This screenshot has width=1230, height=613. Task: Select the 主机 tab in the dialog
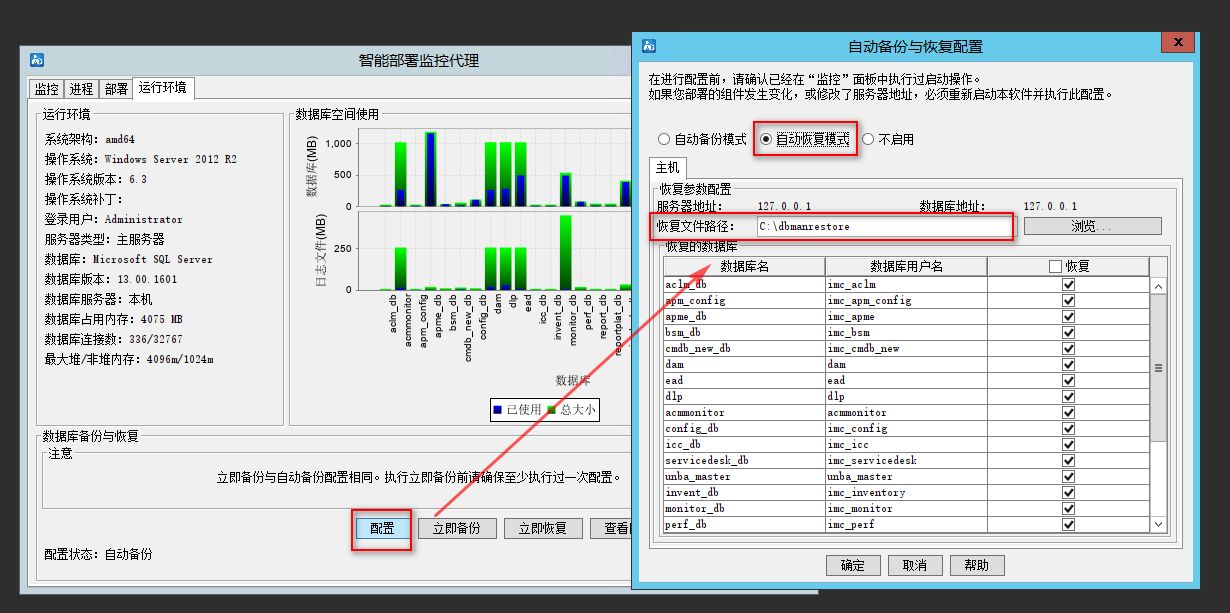pos(667,167)
